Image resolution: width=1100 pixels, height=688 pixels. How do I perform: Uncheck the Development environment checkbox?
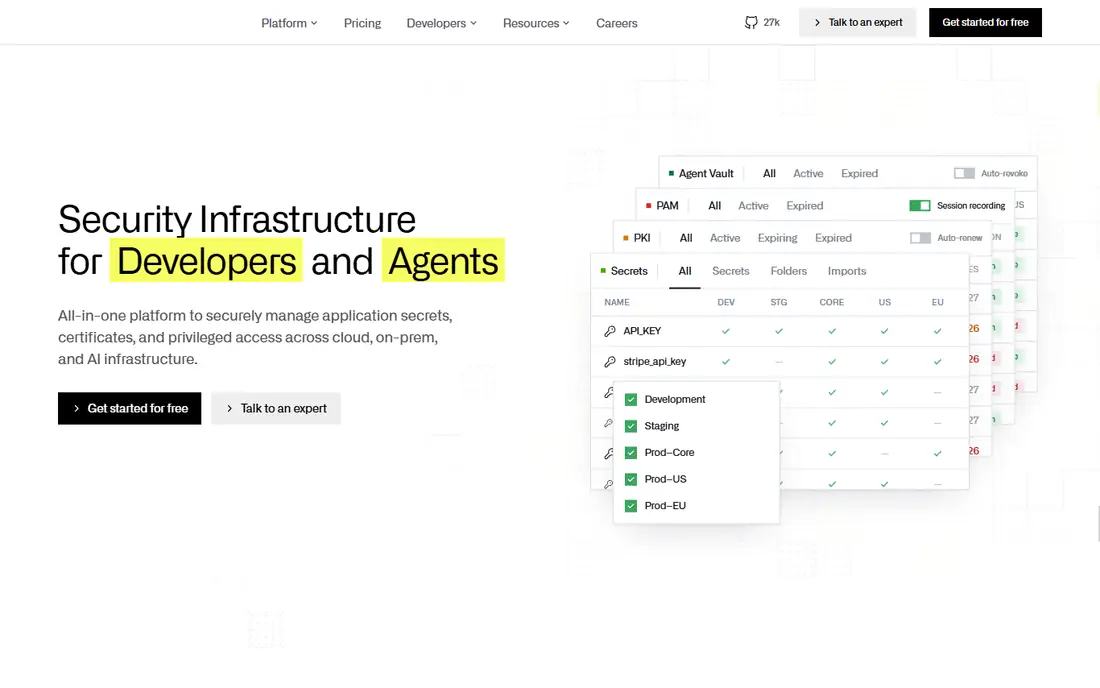tap(631, 400)
